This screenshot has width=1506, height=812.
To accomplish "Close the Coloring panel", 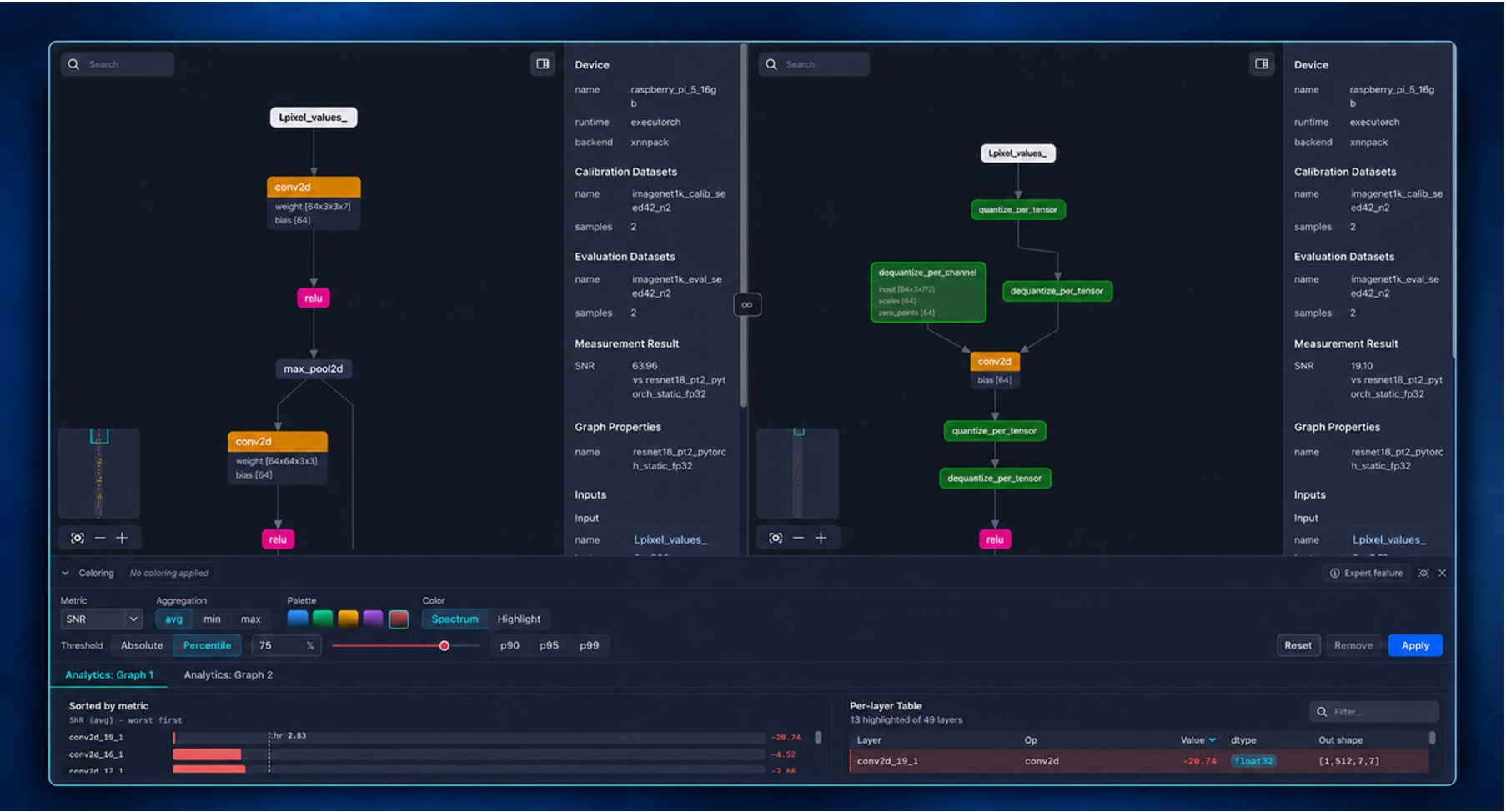I will pyautogui.click(x=1442, y=574).
